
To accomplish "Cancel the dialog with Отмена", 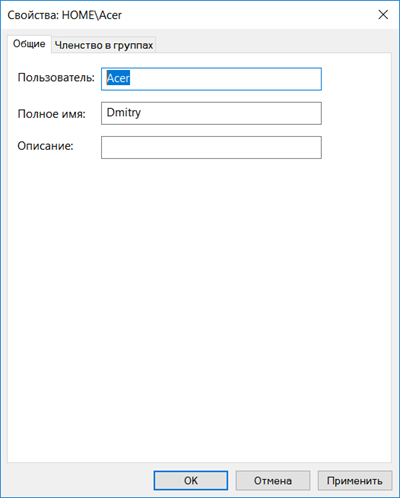I will [x=273, y=480].
